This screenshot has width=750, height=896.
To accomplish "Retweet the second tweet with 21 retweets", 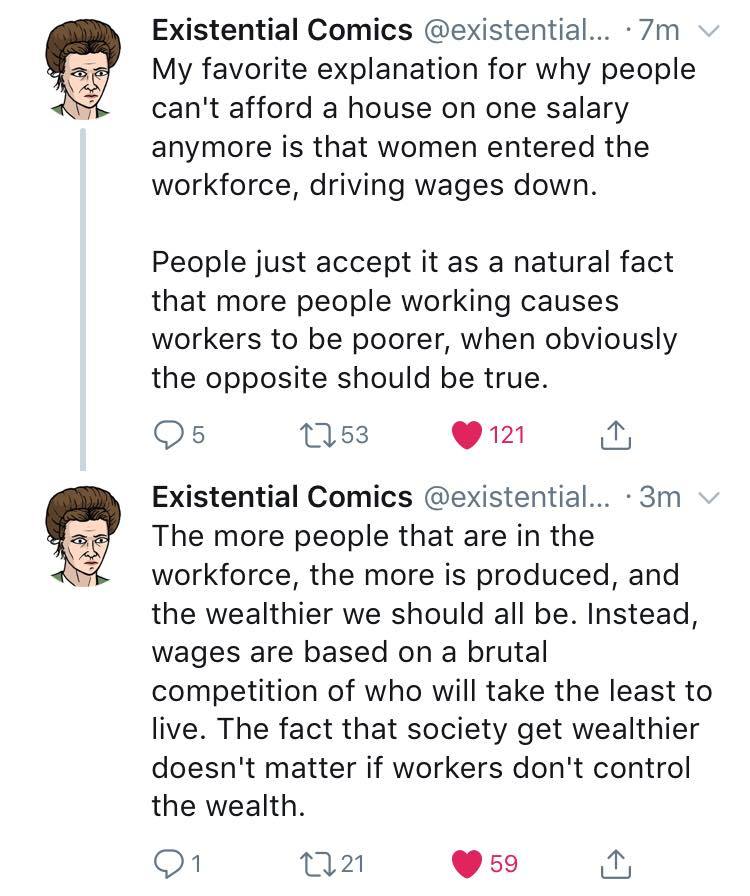I will (315, 863).
